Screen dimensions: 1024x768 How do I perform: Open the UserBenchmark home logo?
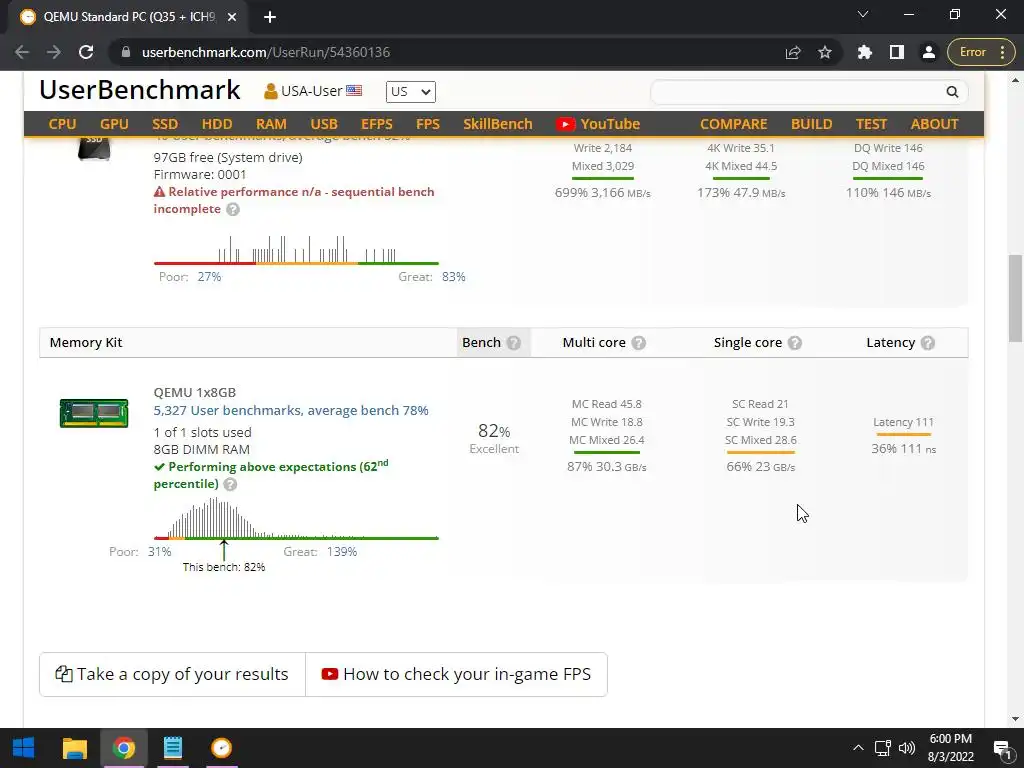pos(140,90)
